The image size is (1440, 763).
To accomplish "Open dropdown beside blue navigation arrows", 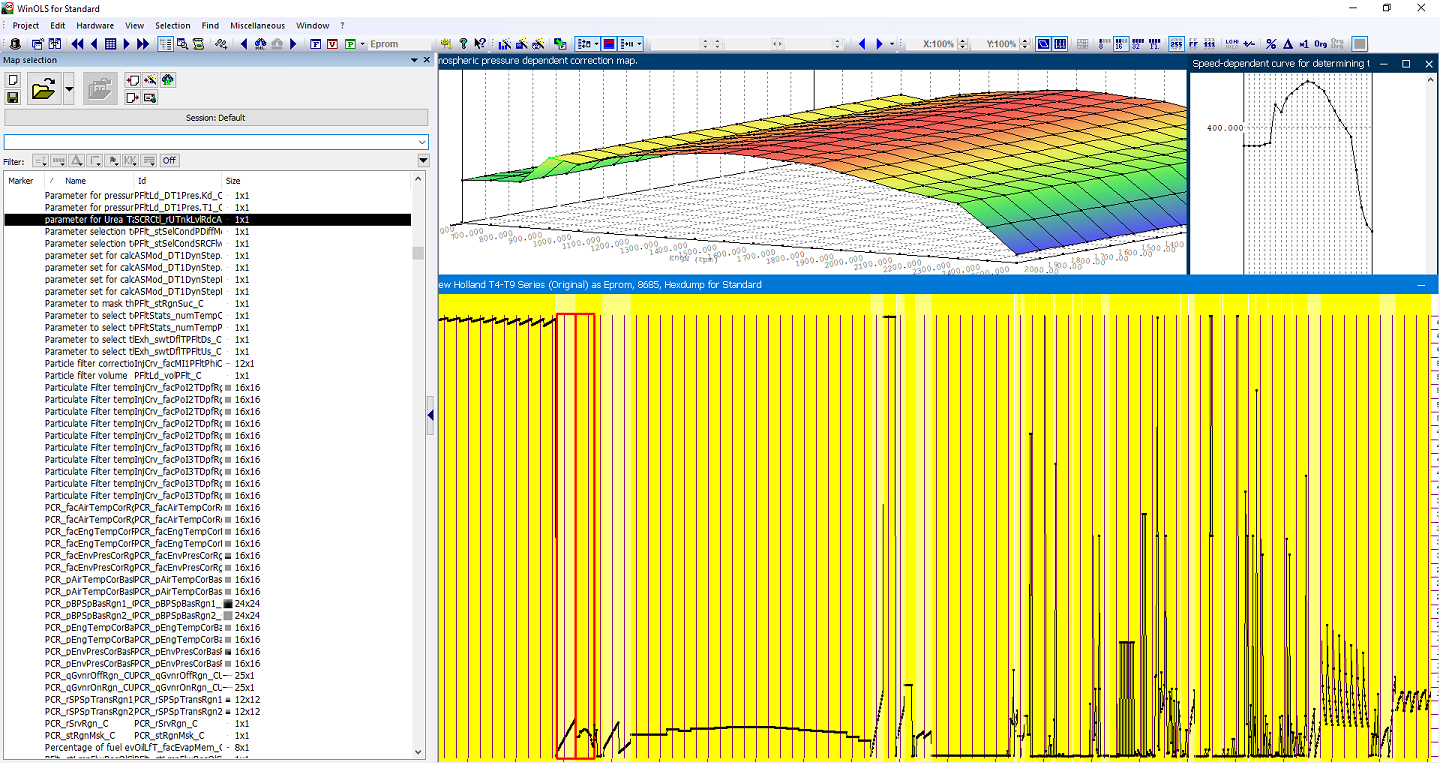I will 892,44.
